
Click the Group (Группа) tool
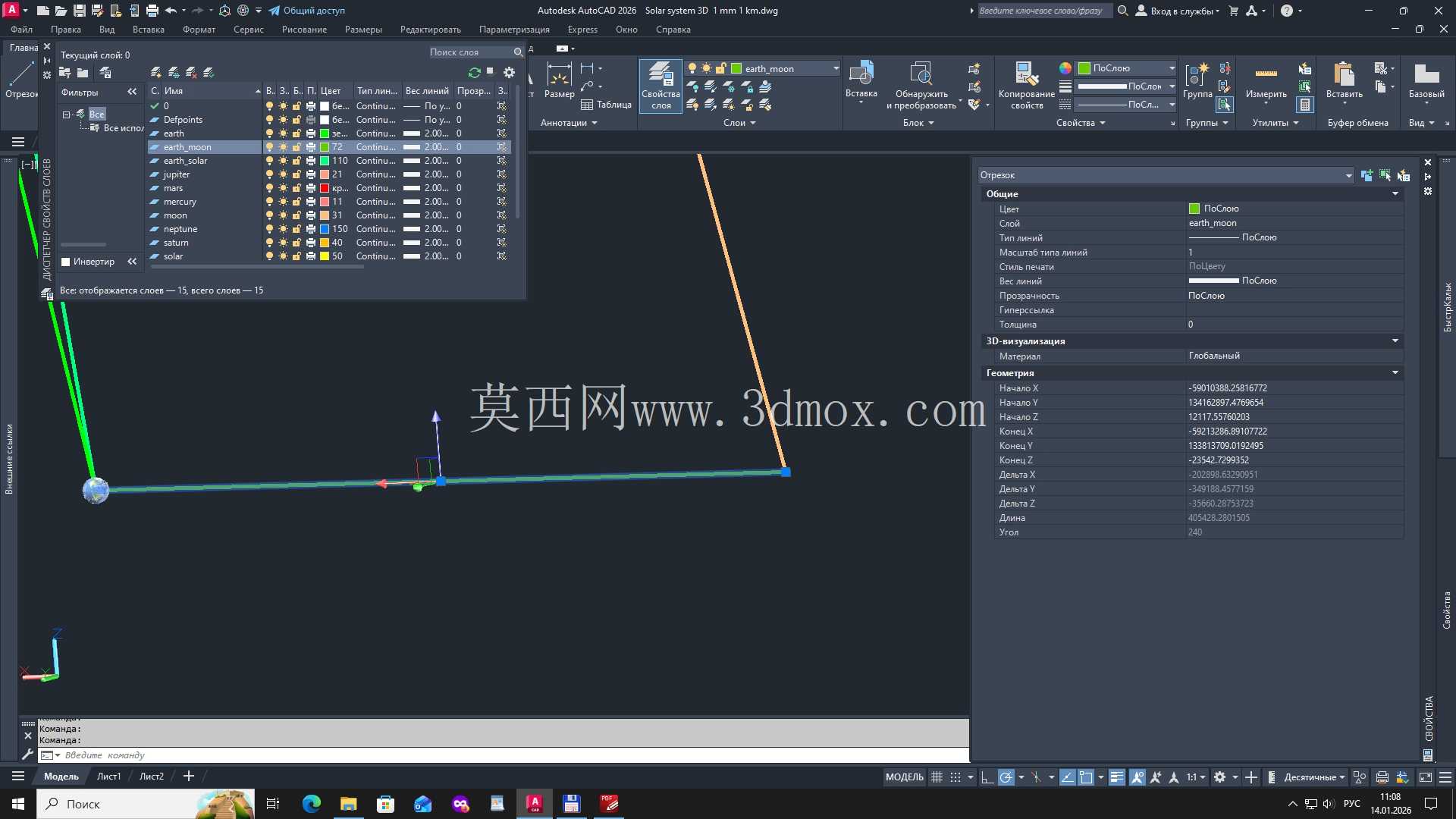click(1197, 80)
